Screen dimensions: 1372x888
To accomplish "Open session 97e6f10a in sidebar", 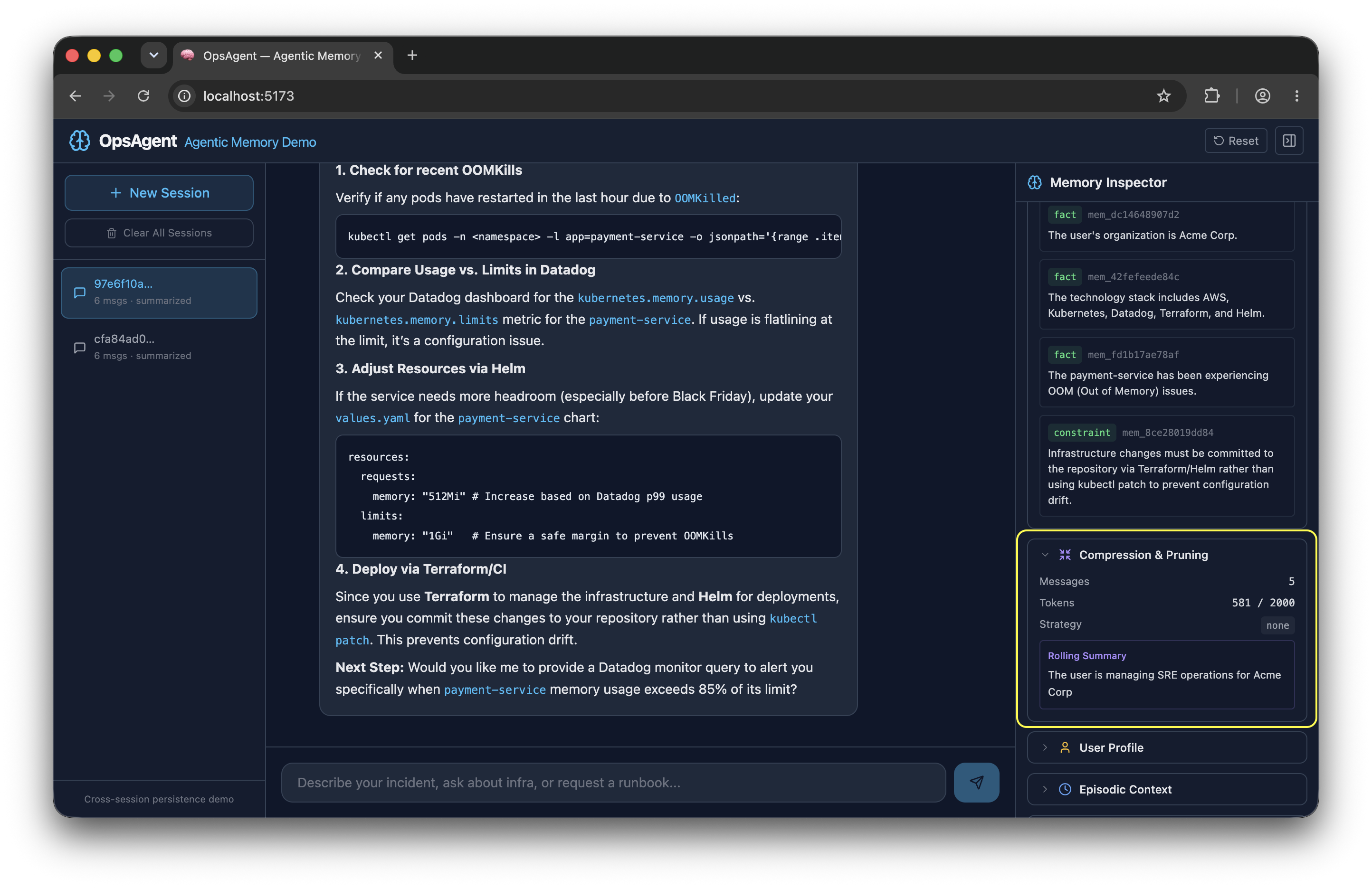I will pos(159,292).
